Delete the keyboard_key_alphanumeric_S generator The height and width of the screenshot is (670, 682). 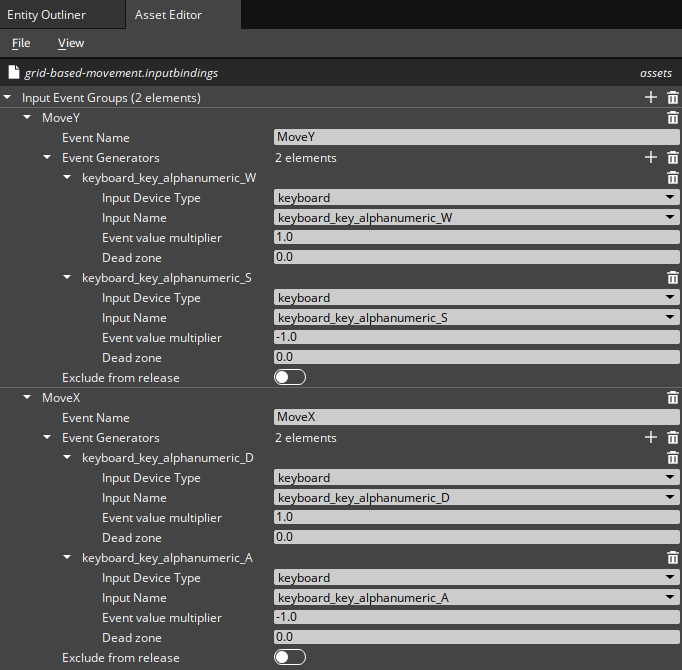coord(673,278)
